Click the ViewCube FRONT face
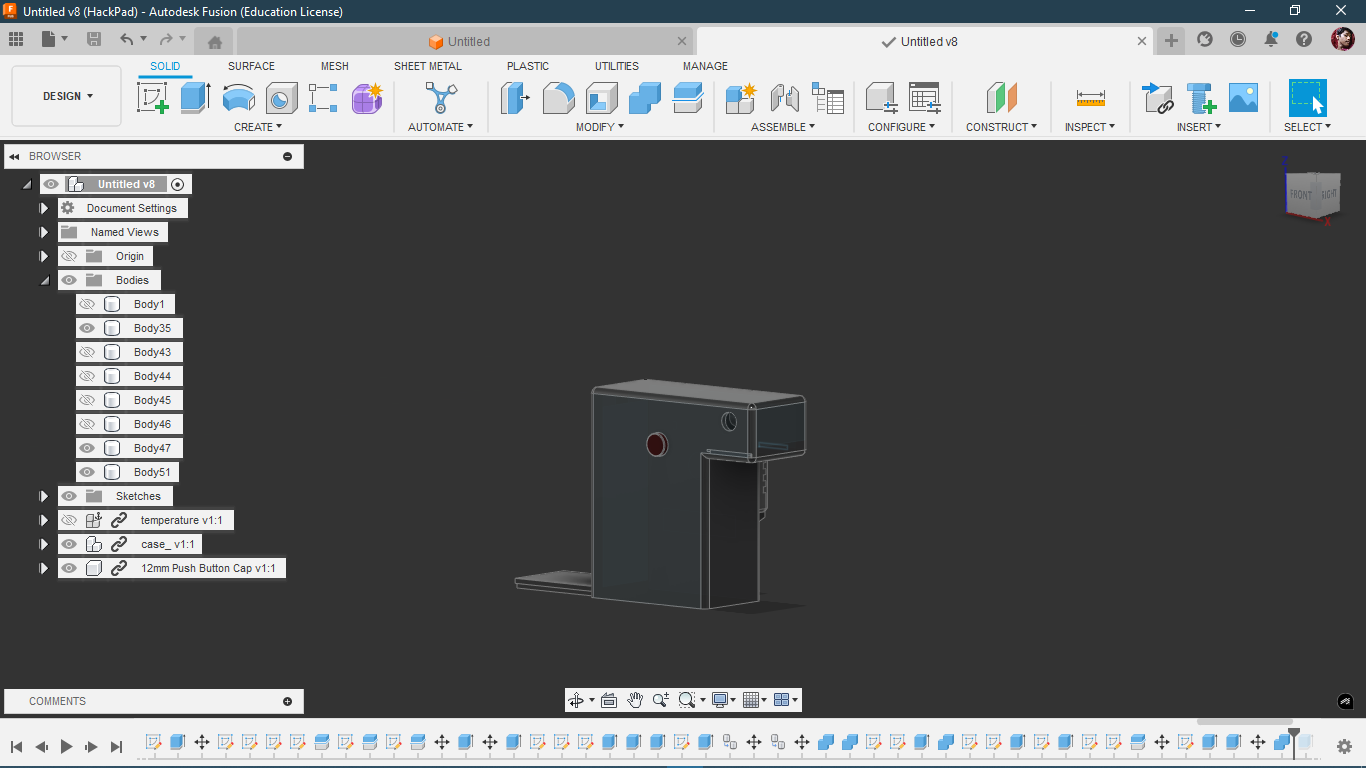The height and width of the screenshot is (768, 1366). [x=1300, y=194]
